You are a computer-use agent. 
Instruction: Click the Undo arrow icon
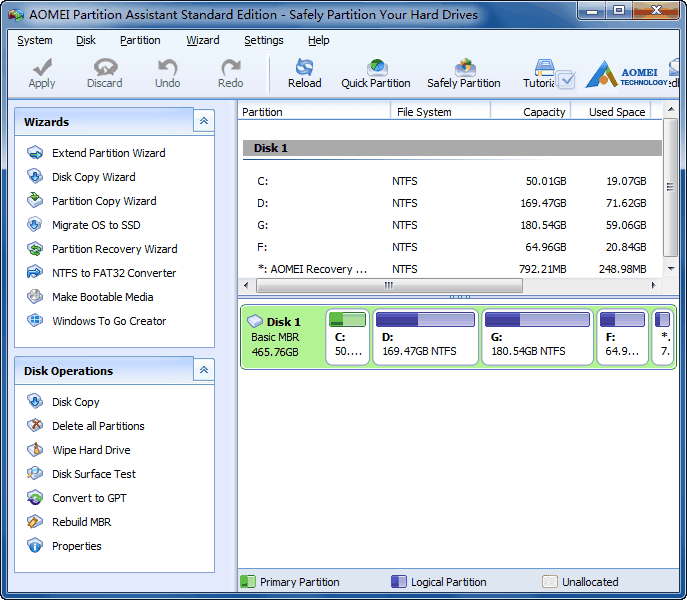pos(167,69)
